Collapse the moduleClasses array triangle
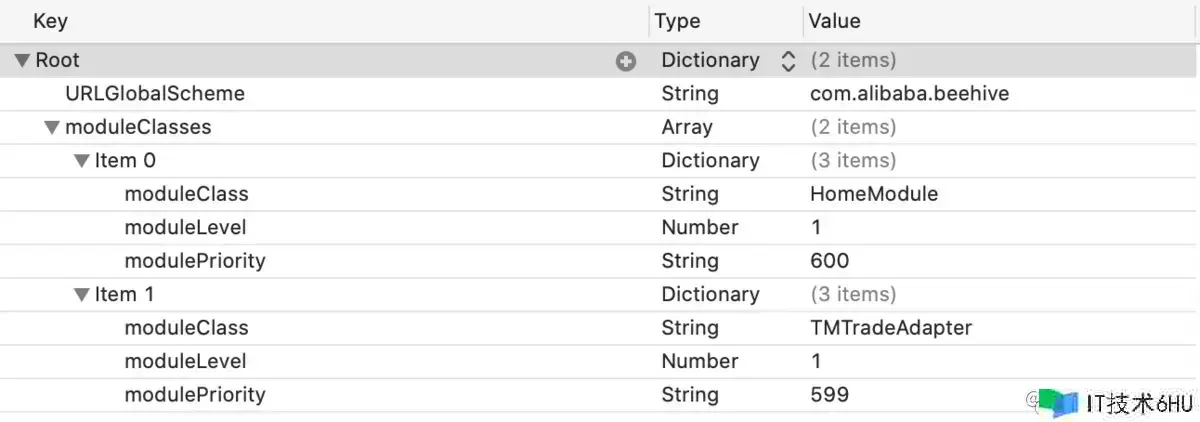Image resolution: width=1200 pixels, height=422 pixels. pyautogui.click(x=51, y=128)
